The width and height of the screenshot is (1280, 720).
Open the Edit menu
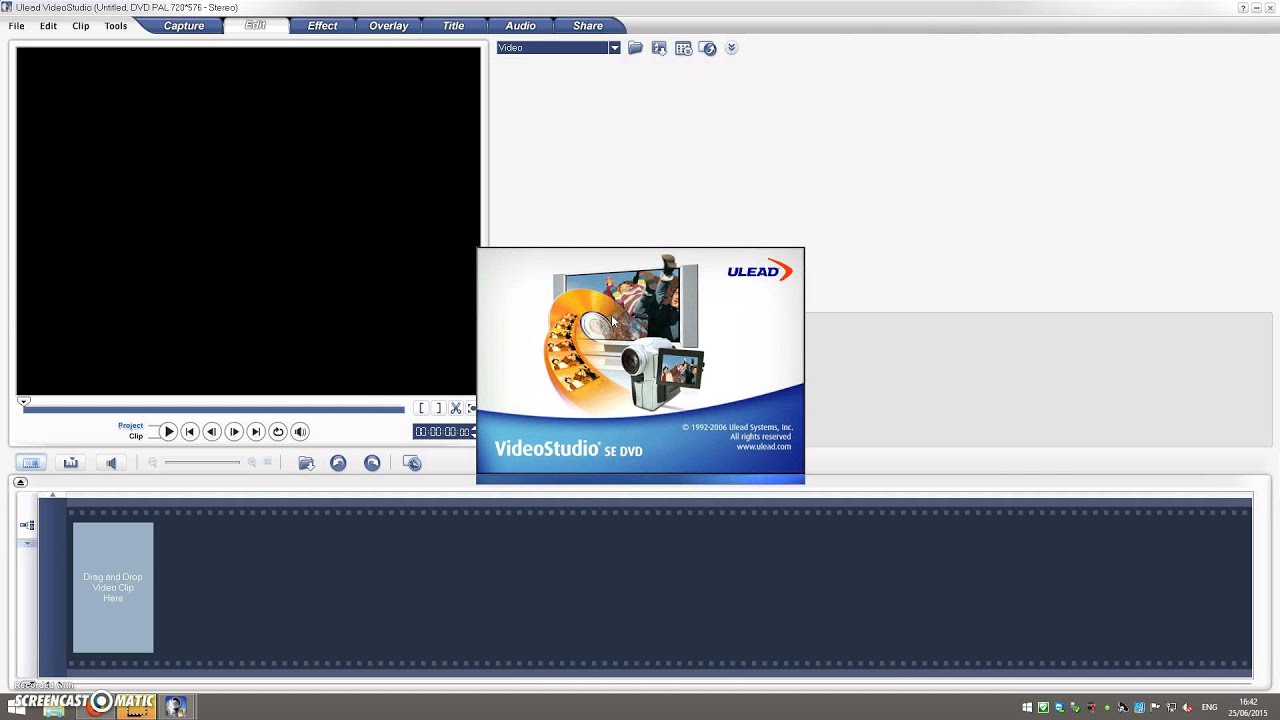pyautogui.click(x=48, y=26)
